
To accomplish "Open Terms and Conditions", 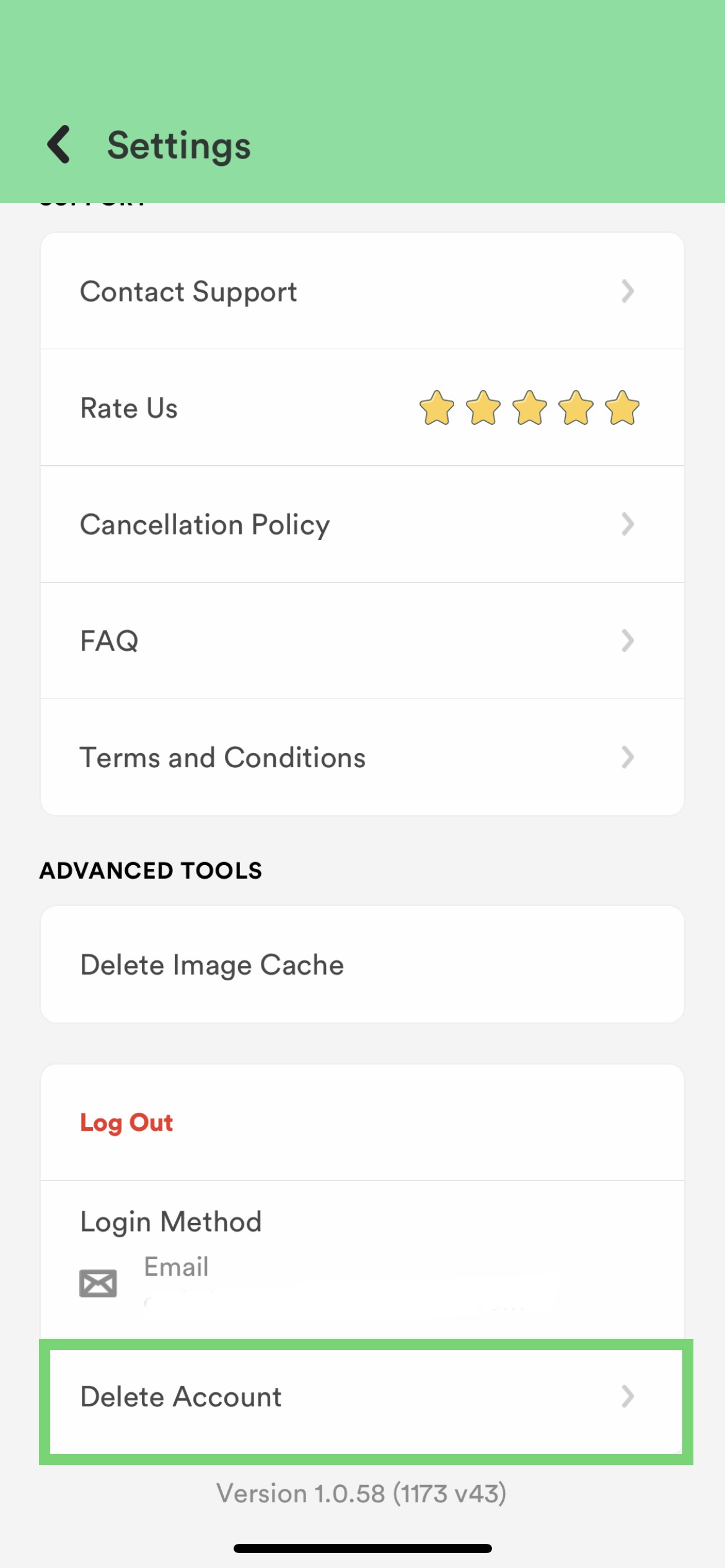I will click(362, 757).
